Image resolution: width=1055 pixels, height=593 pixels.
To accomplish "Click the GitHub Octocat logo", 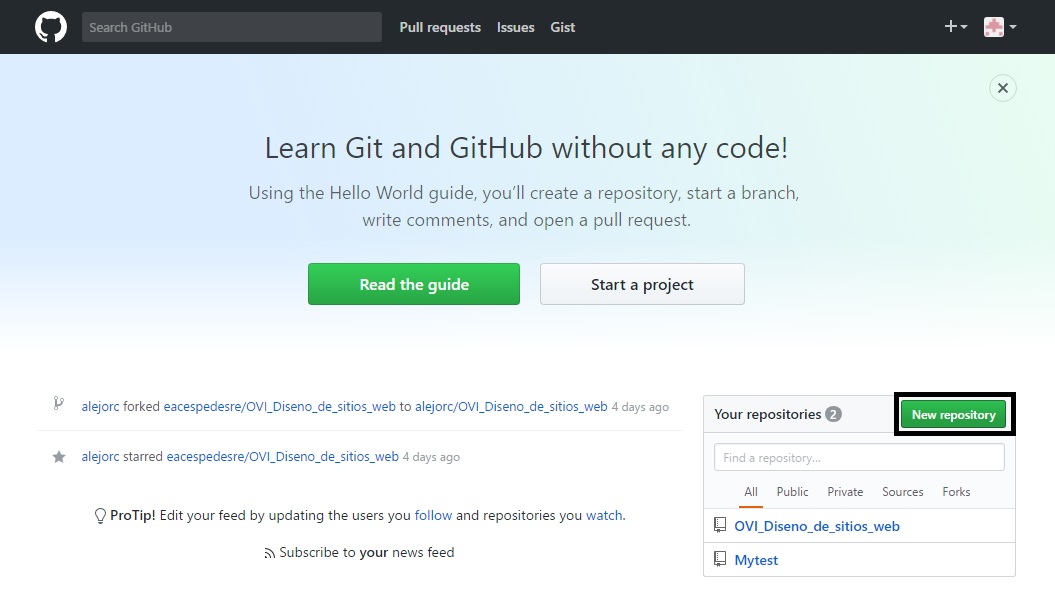I will point(51,28).
